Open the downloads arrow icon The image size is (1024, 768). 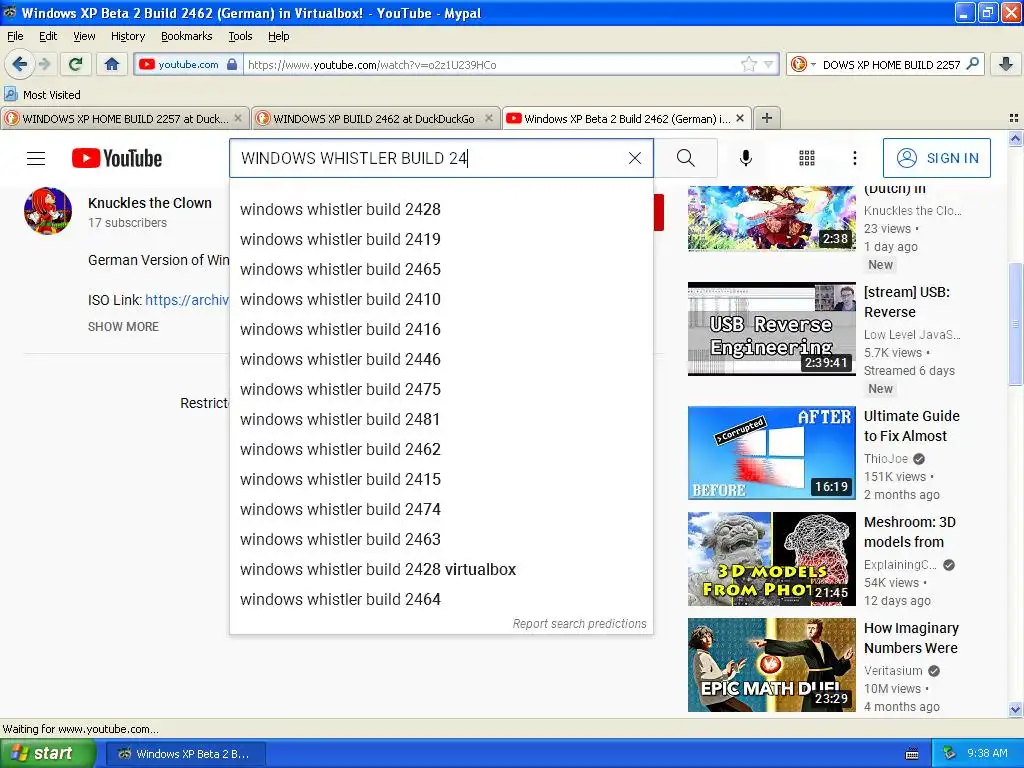point(1006,64)
